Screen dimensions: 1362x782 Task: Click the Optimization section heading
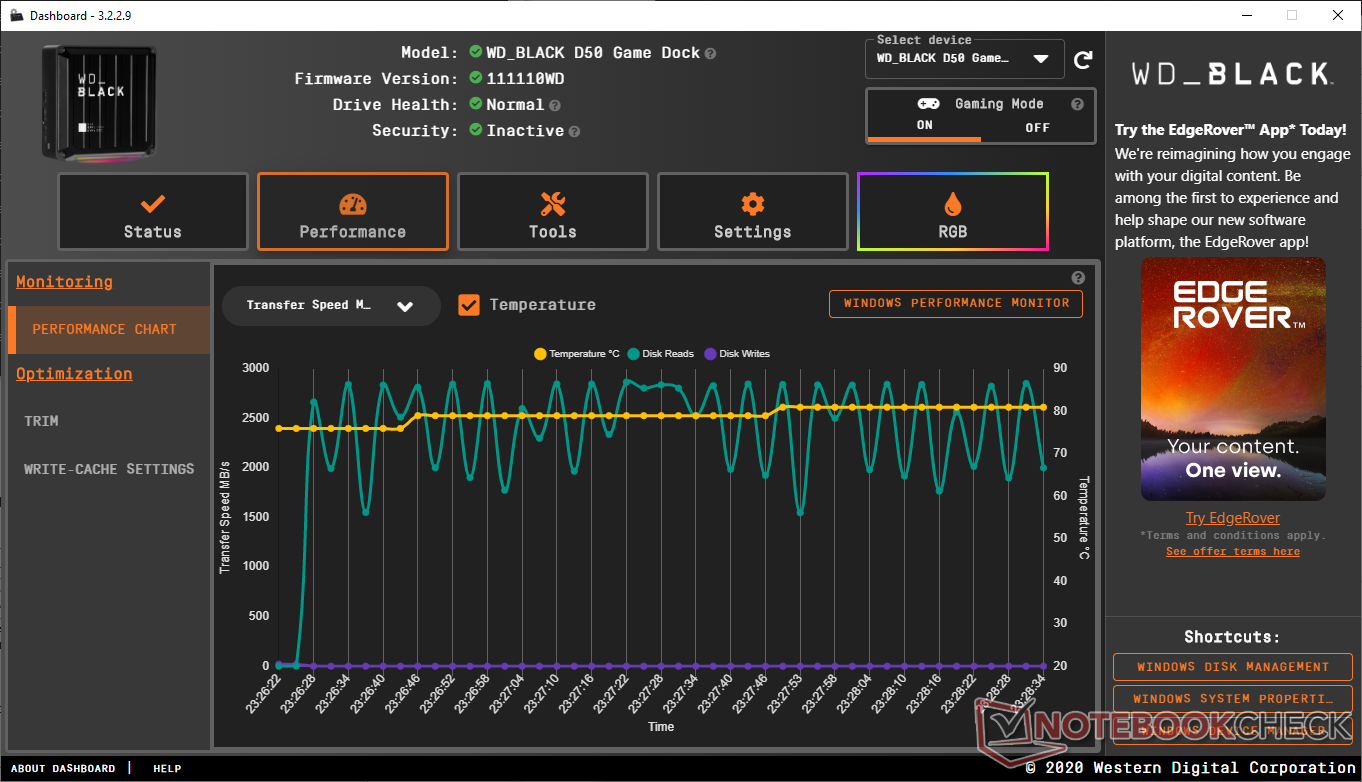coord(74,374)
